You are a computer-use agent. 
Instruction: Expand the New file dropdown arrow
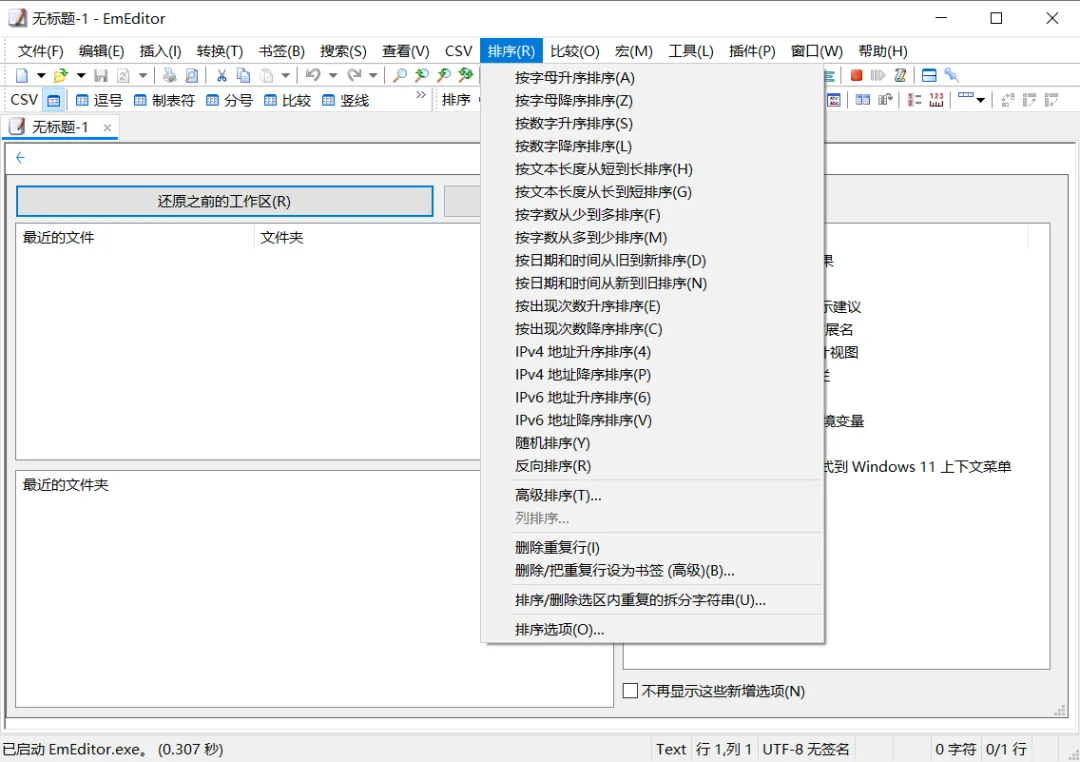[41, 75]
